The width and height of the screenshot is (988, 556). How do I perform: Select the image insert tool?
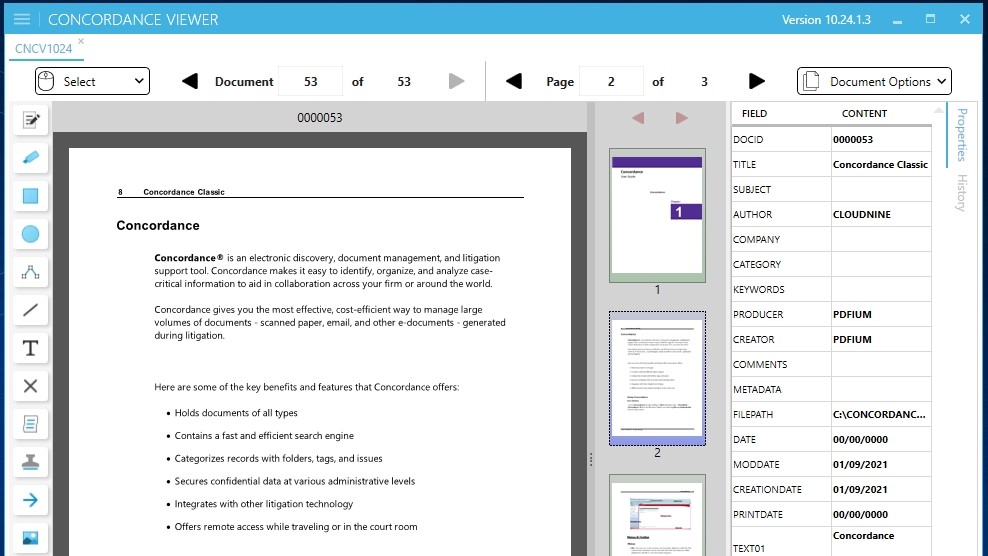pos(30,538)
